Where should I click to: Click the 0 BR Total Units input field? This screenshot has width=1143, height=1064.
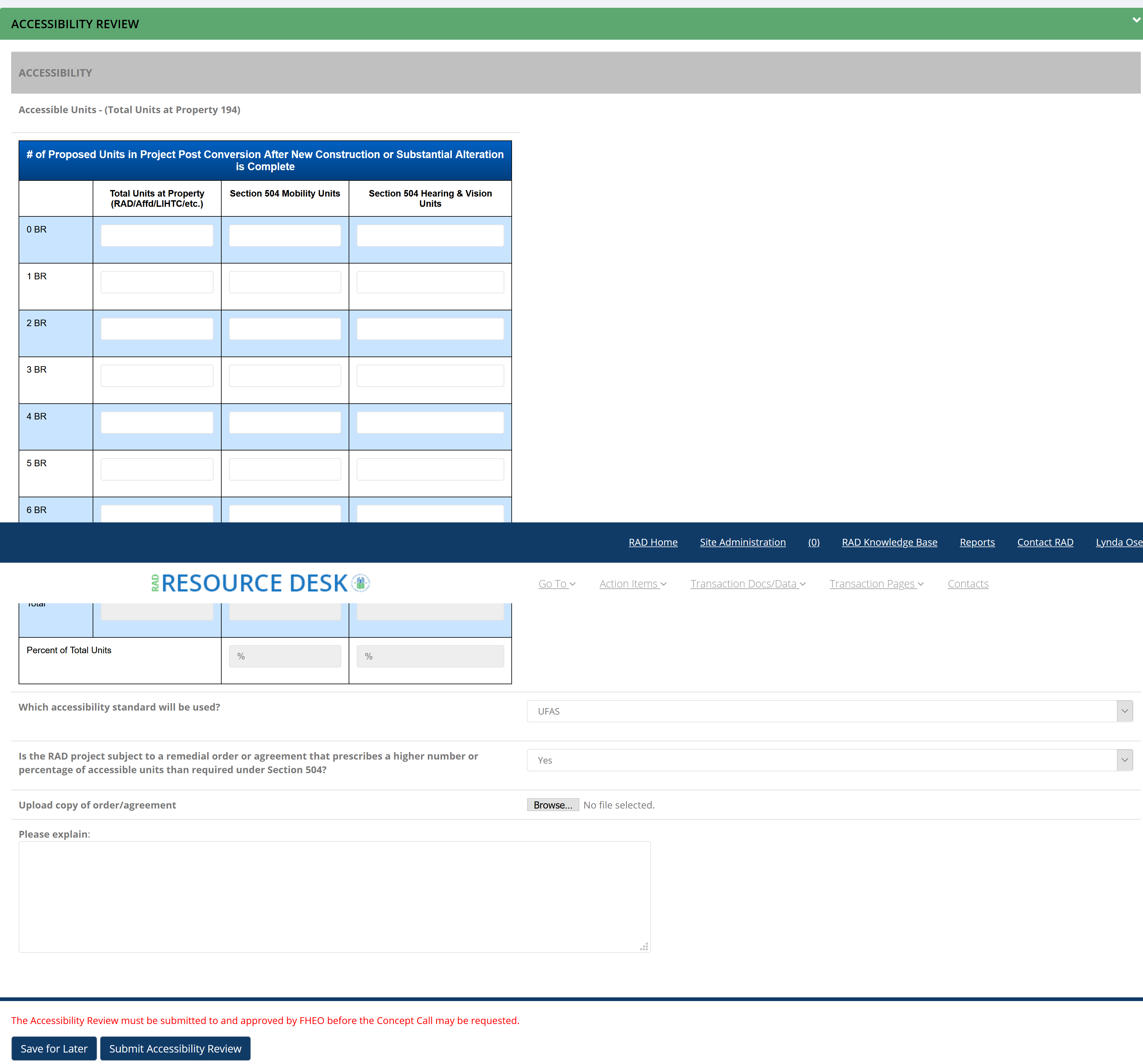[157, 236]
